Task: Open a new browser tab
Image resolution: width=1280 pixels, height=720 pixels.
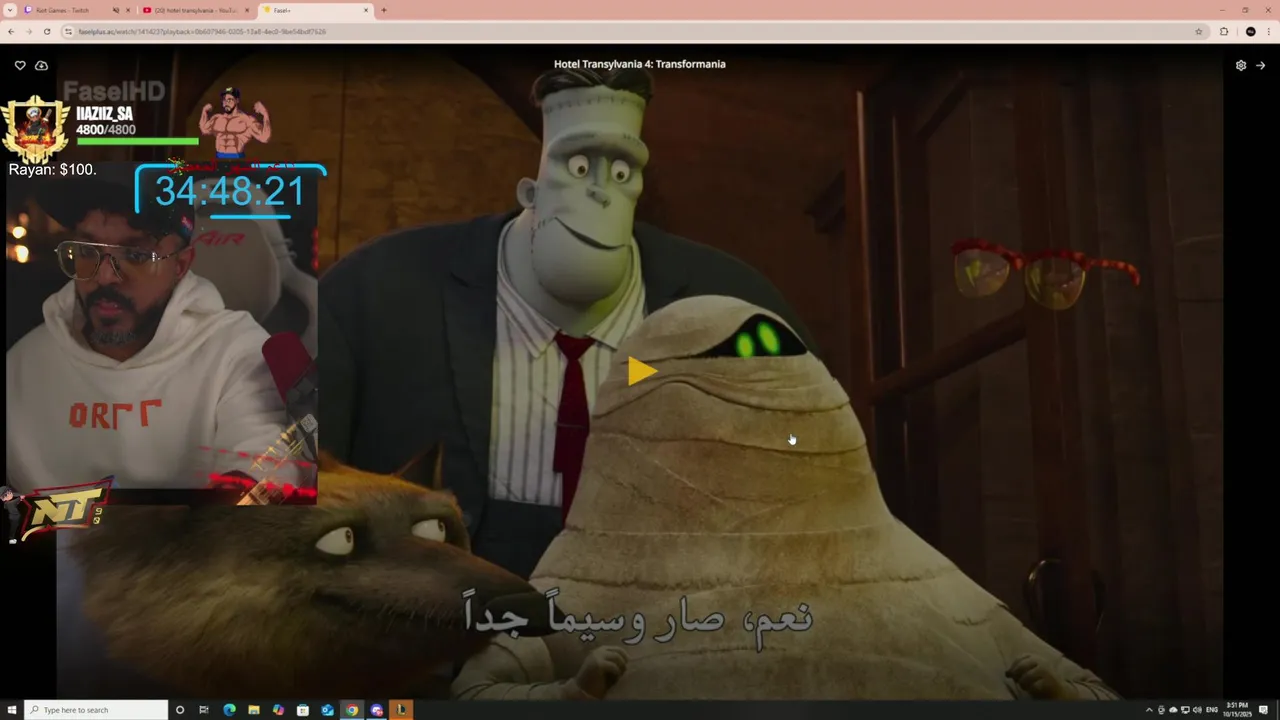Action: pos(384,10)
